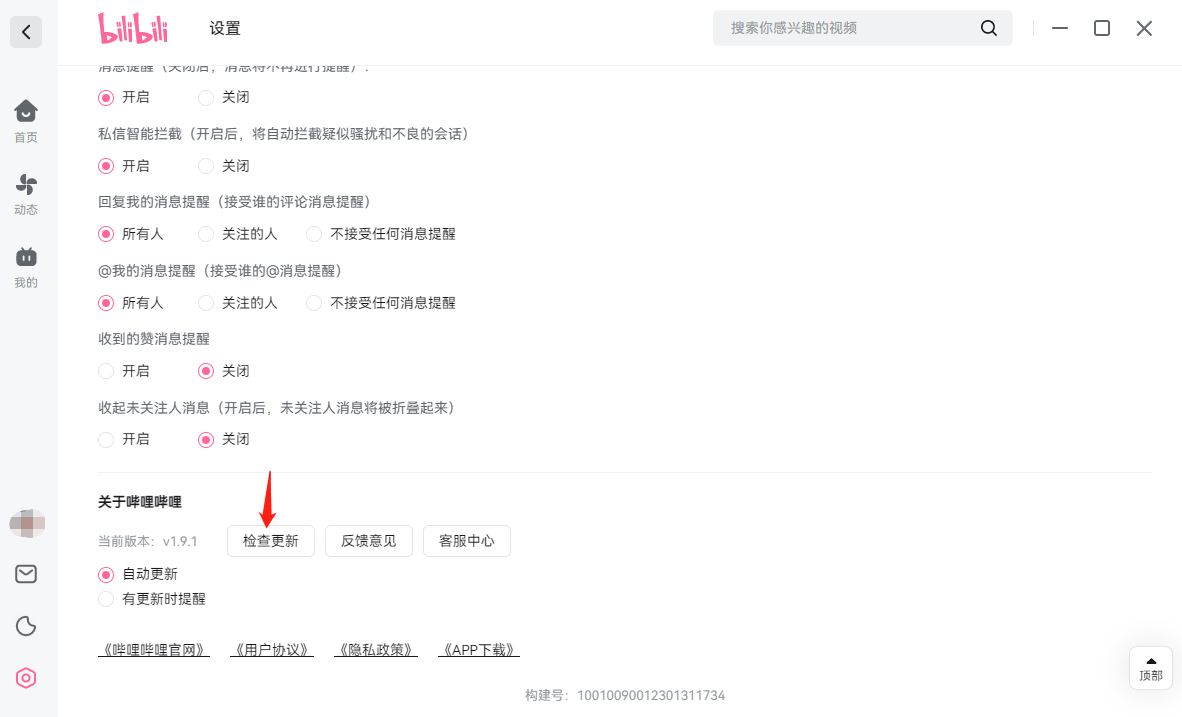Click the blurred user avatar in sidebar
This screenshot has width=1182, height=717.
[27, 522]
